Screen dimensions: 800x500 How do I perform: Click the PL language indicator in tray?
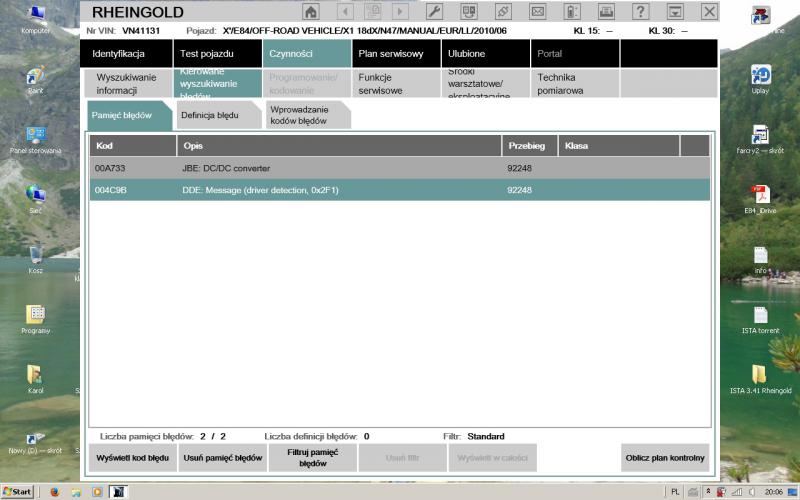click(675, 492)
